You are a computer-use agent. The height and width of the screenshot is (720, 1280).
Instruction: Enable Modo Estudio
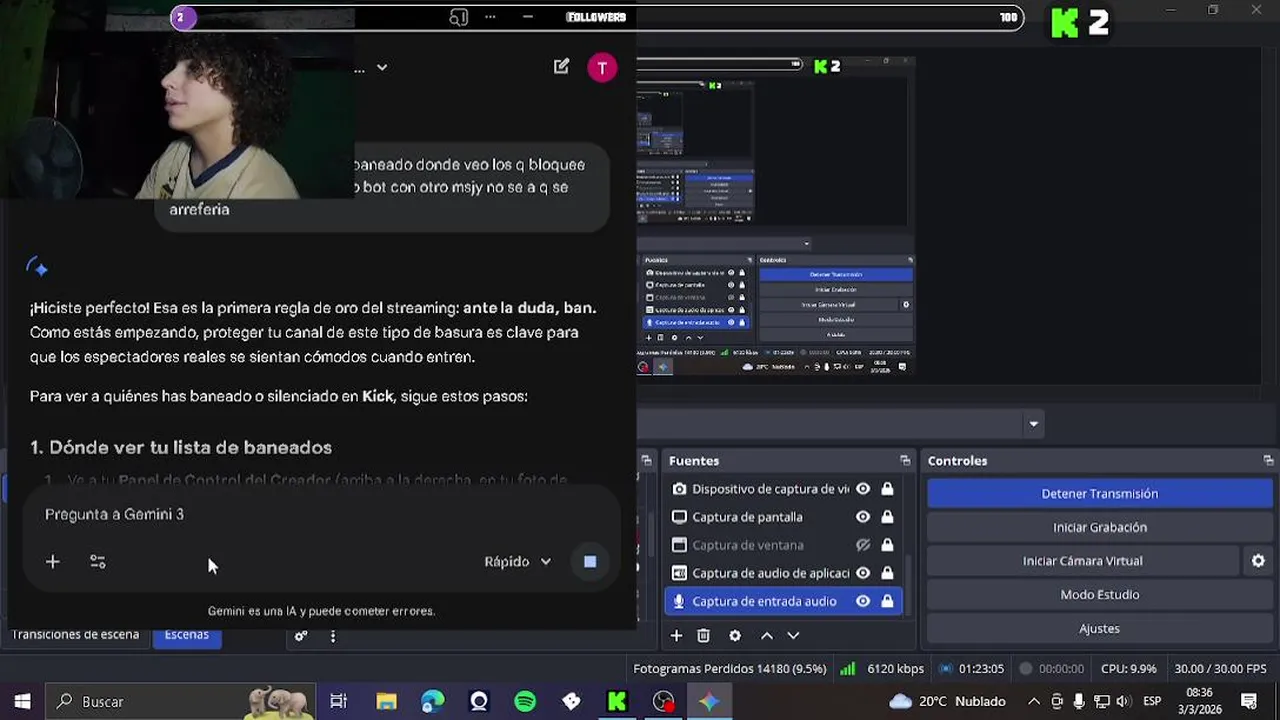[x=1099, y=595]
